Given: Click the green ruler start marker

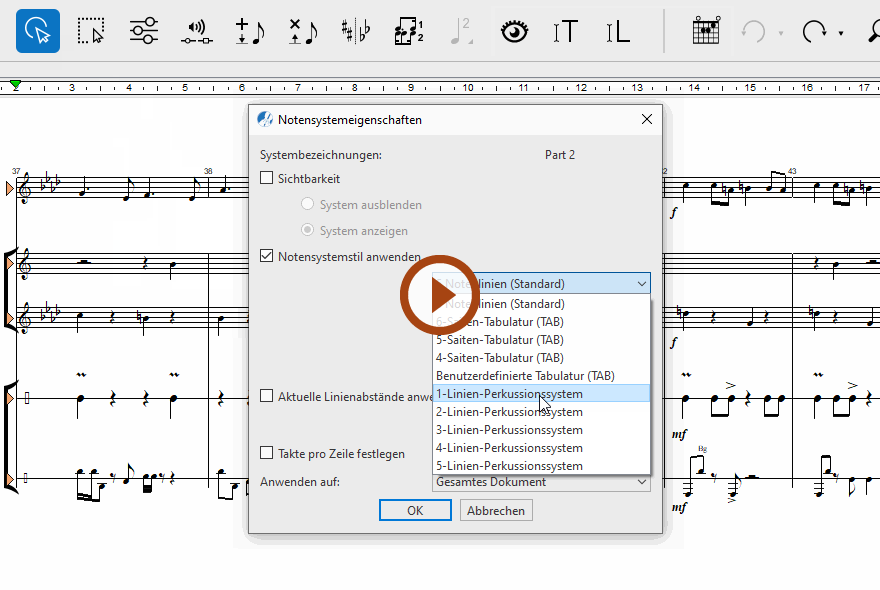Looking at the screenshot, I should point(15,85).
